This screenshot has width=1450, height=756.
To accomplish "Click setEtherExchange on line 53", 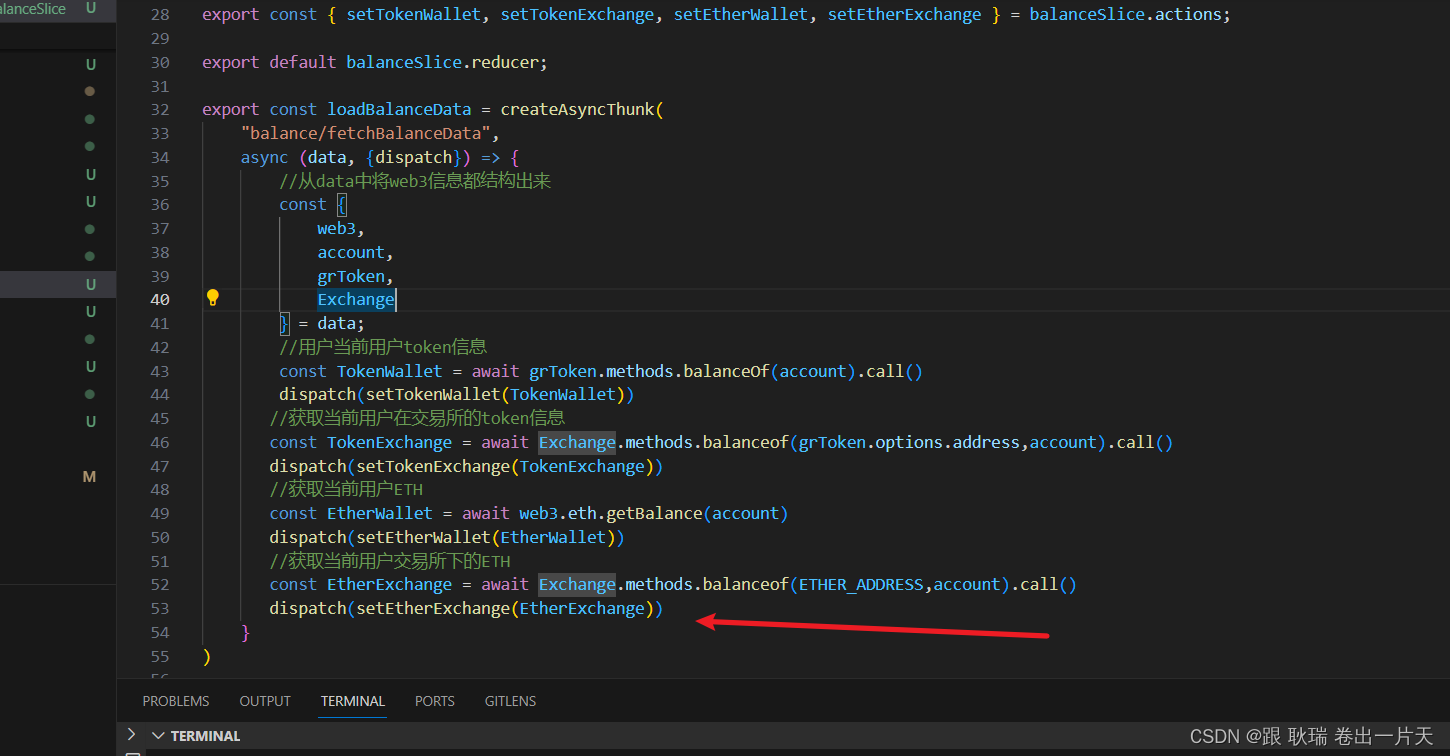I will tap(433, 608).
